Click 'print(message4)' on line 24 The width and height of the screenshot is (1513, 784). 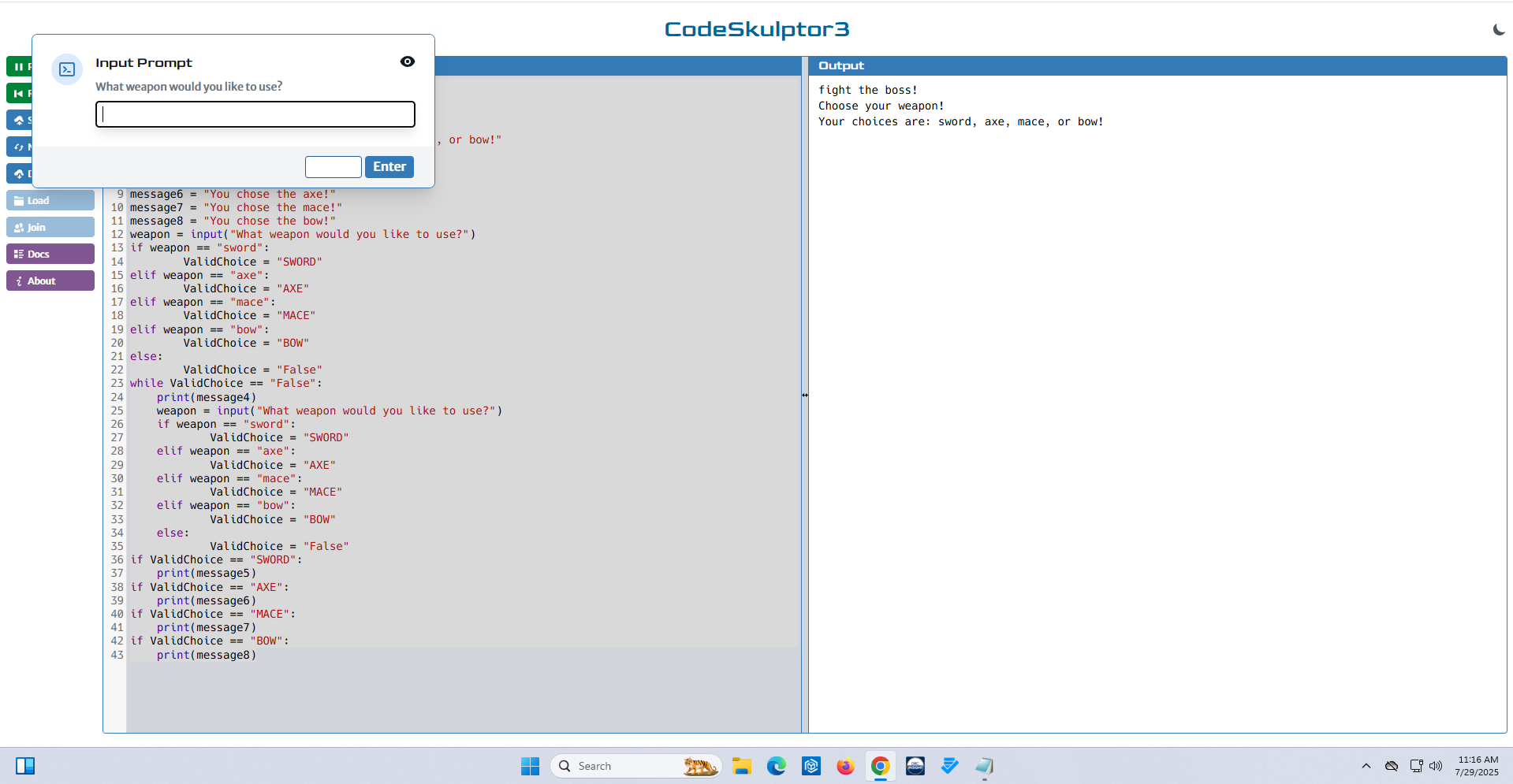click(x=207, y=398)
